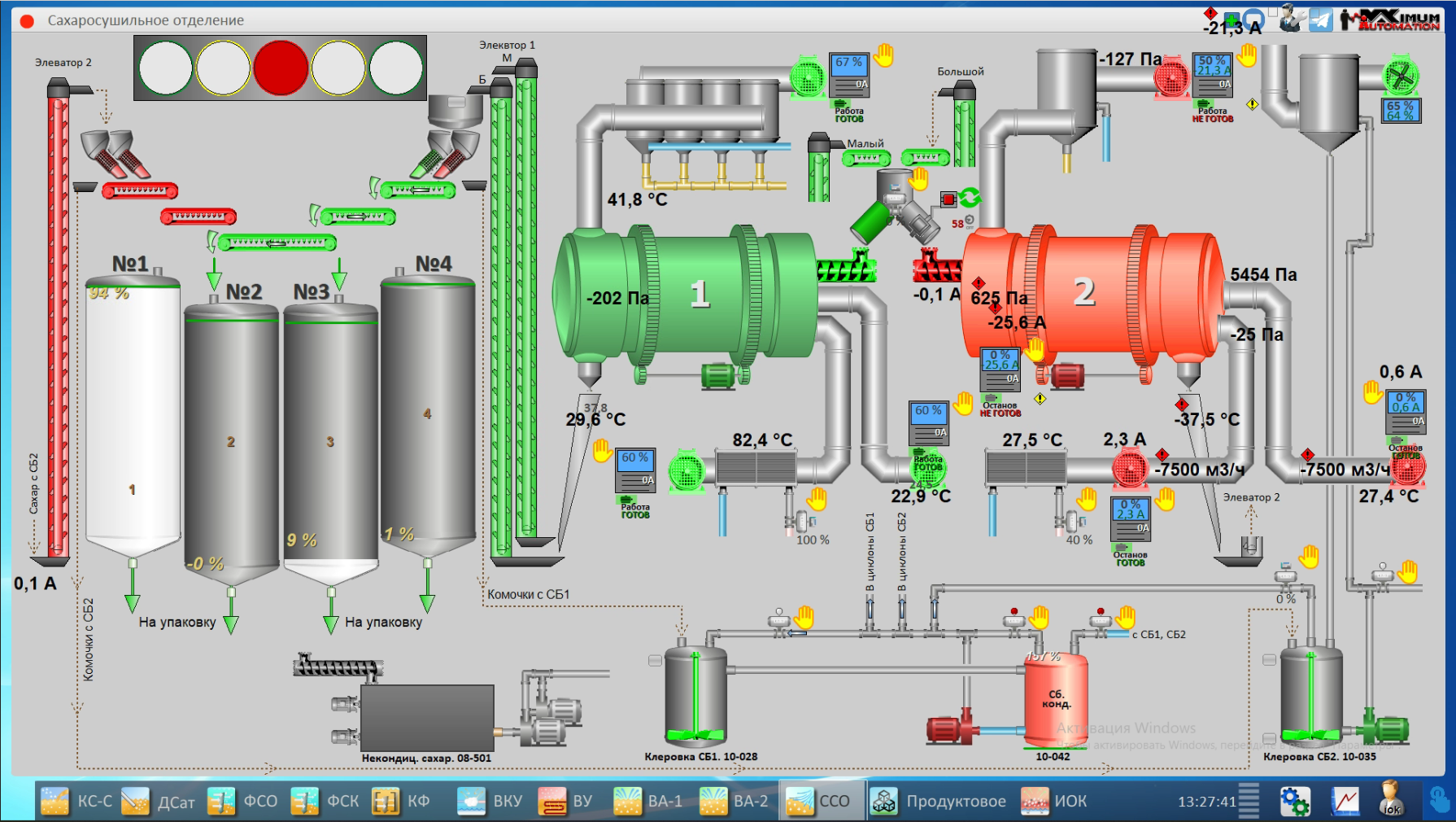The width and height of the screenshot is (1456, 822).
Task: Click the КС-С navigation button
Action: coord(77,802)
